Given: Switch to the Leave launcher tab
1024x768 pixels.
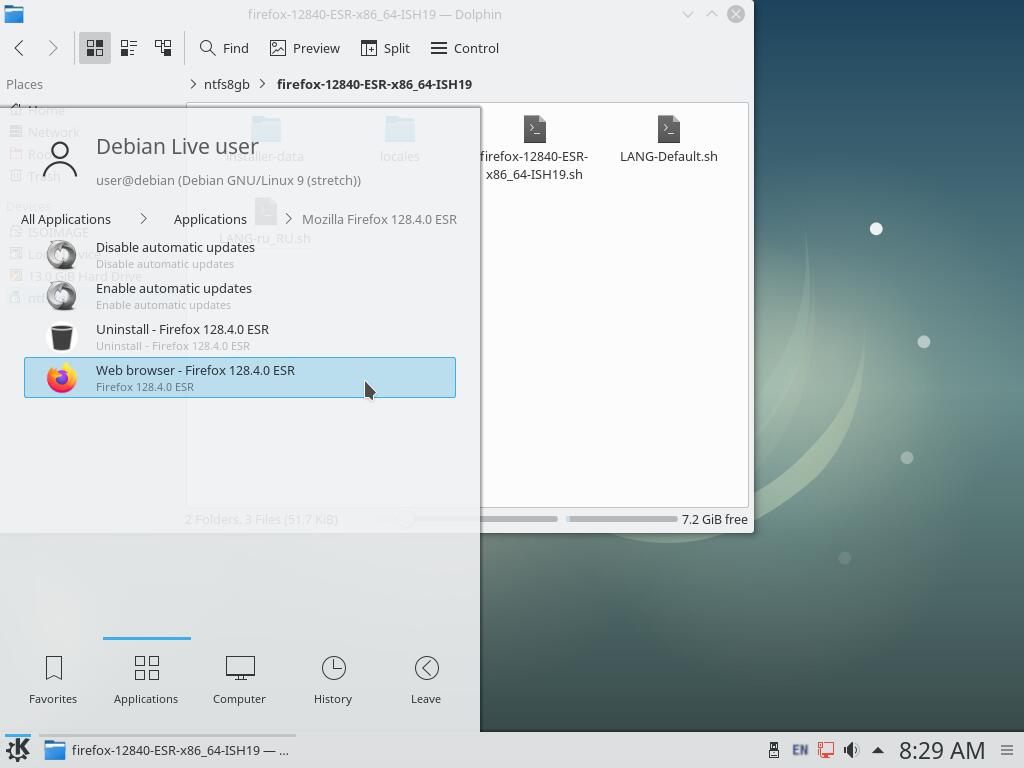Looking at the screenshot, I should 426,680.
